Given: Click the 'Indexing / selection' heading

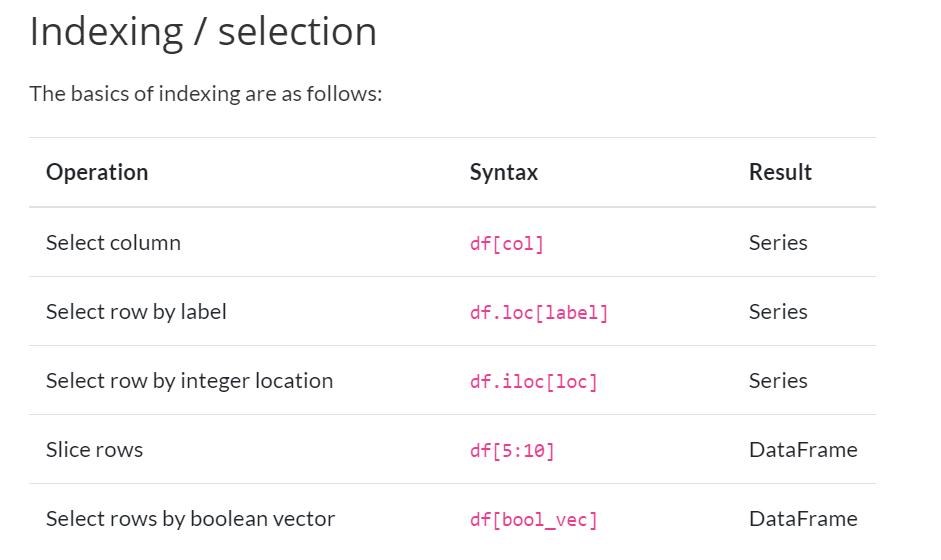Looking at the screenshot, I should pyautogui.click(x=203, y=31).
